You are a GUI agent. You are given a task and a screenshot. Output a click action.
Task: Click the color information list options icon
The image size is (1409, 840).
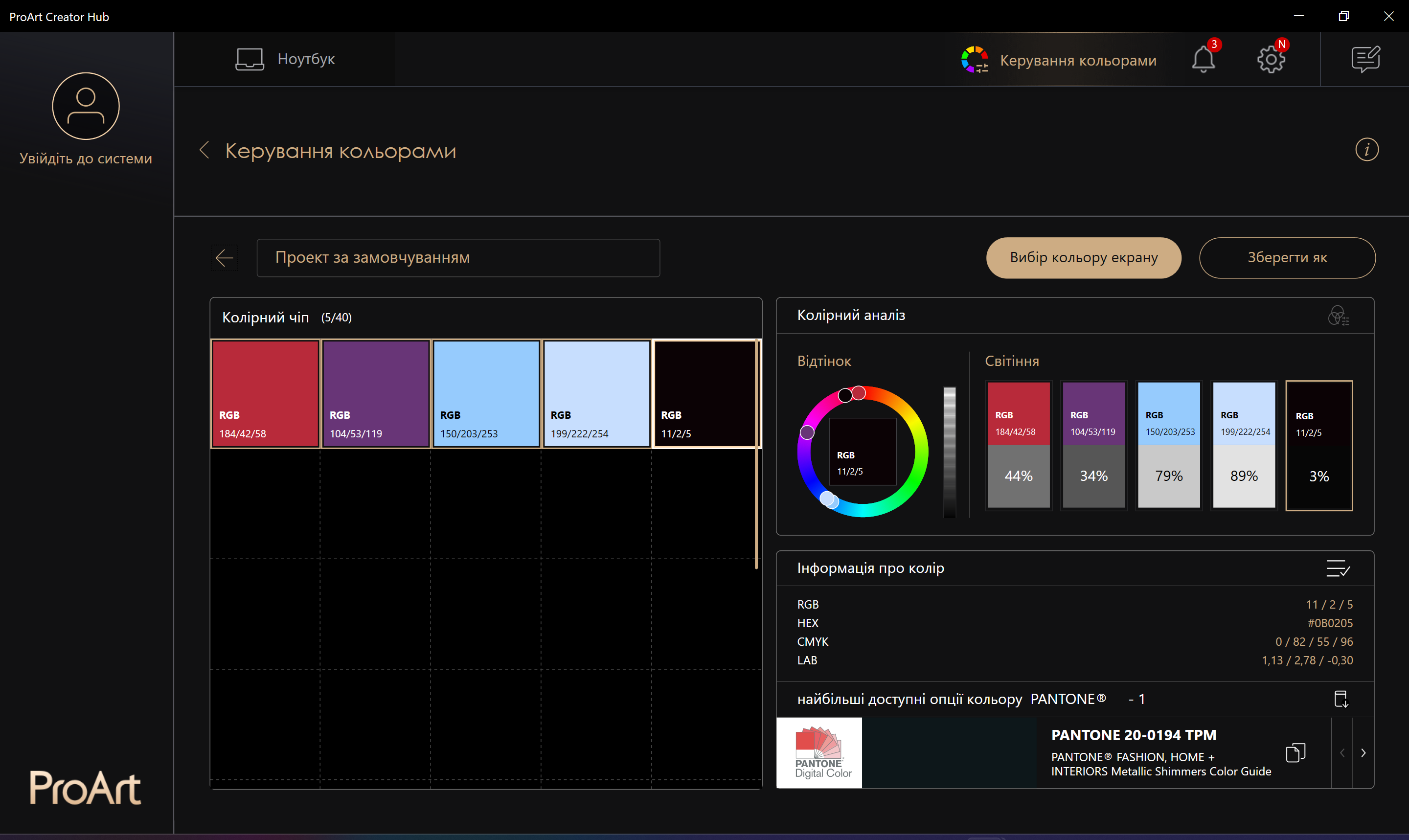(x=1338, y=568)
